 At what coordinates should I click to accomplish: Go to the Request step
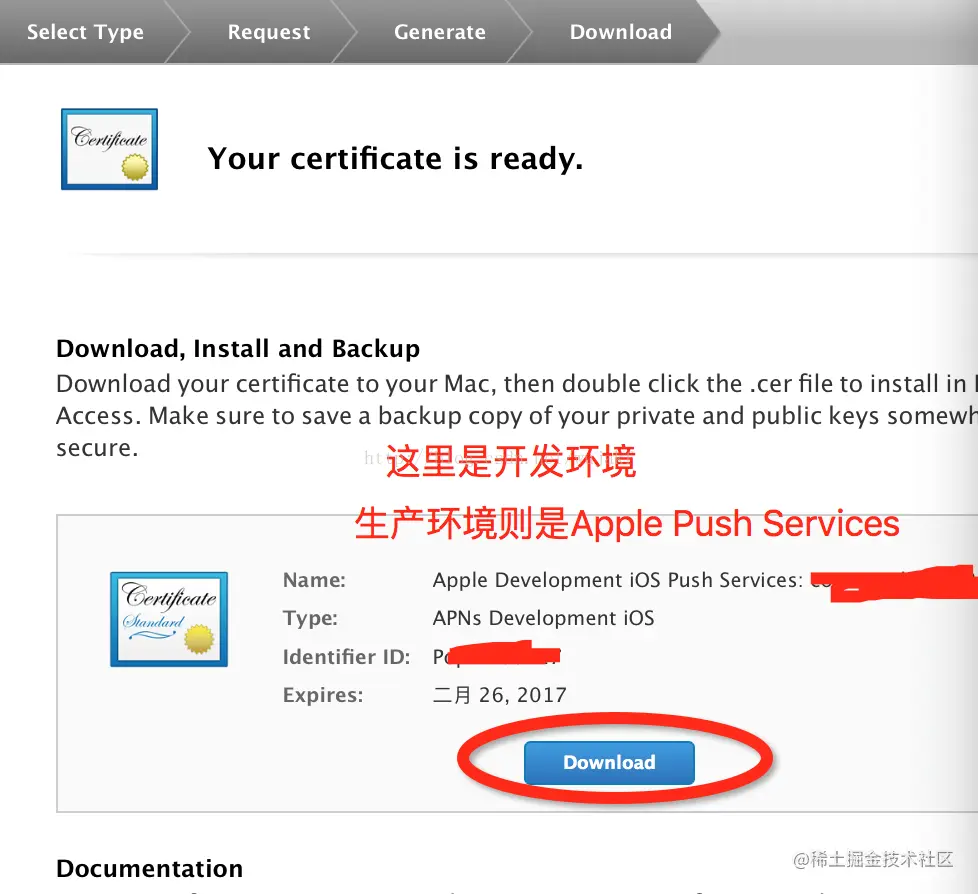(x=269, y=32)
